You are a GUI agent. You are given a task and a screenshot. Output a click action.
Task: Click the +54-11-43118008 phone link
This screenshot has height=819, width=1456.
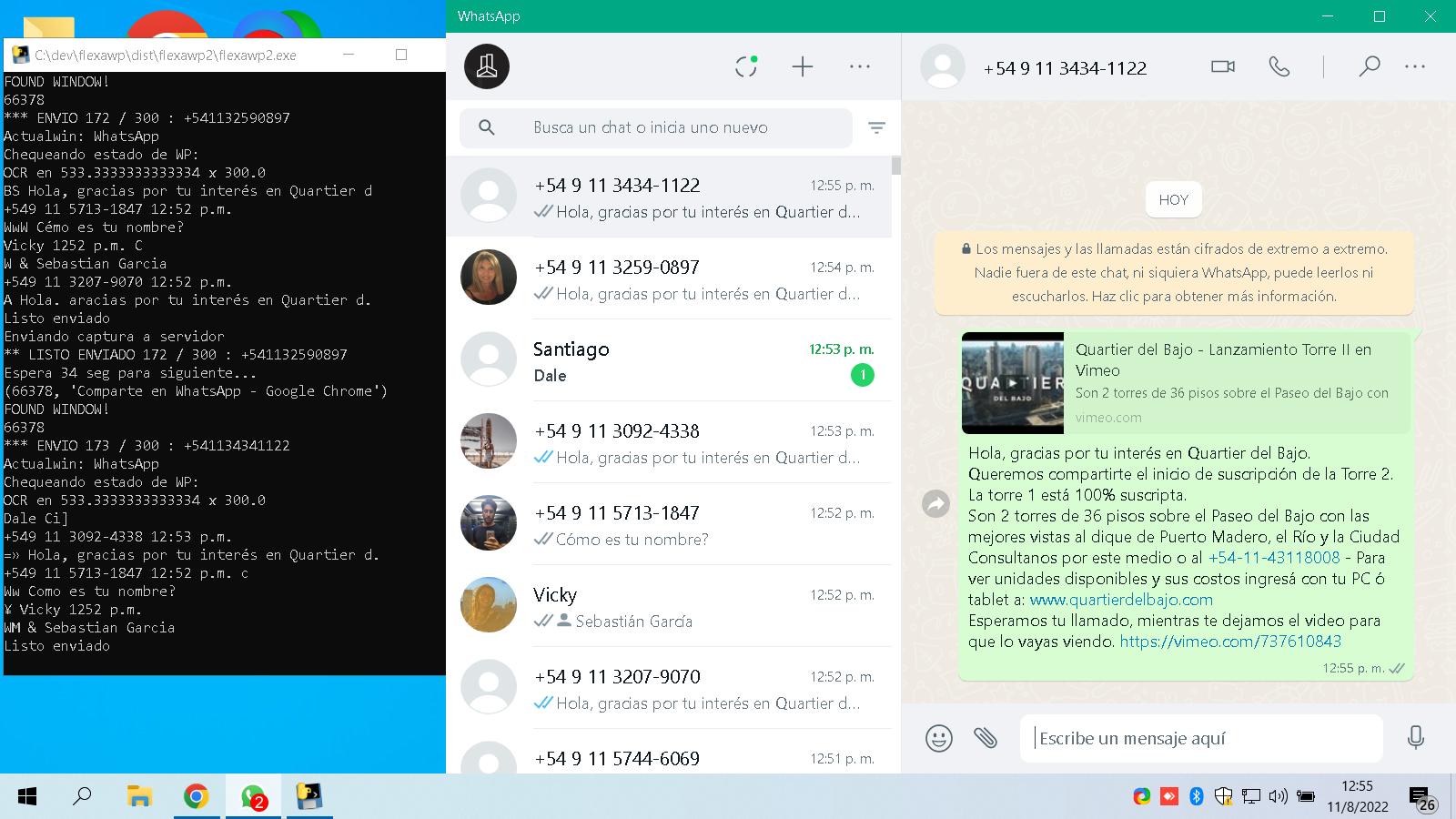click(1274, 558)
